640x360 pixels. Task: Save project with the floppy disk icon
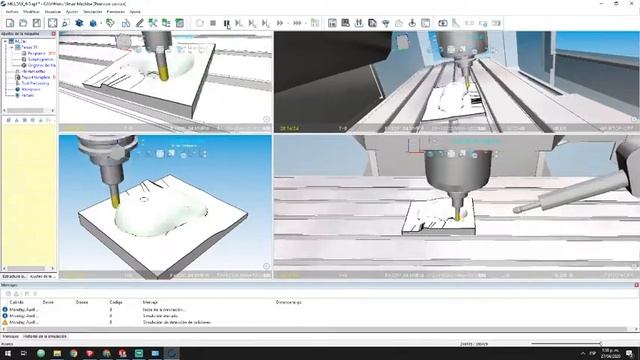tap(37, 23)
